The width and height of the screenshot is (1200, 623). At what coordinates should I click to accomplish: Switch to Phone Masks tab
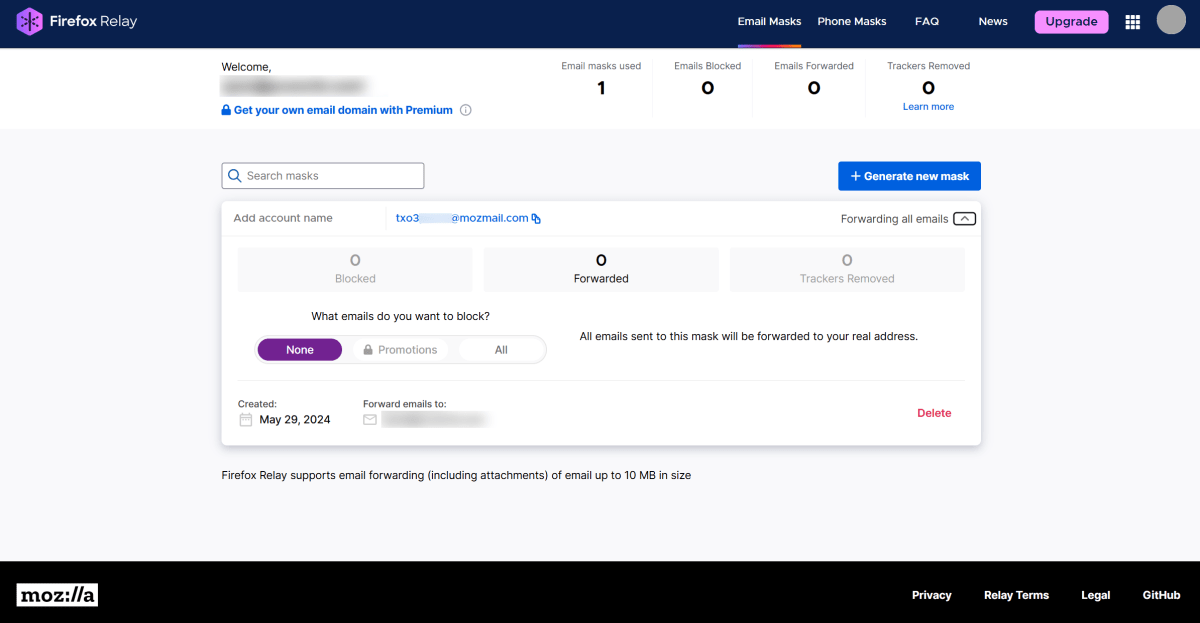click(x=852, y=21)
